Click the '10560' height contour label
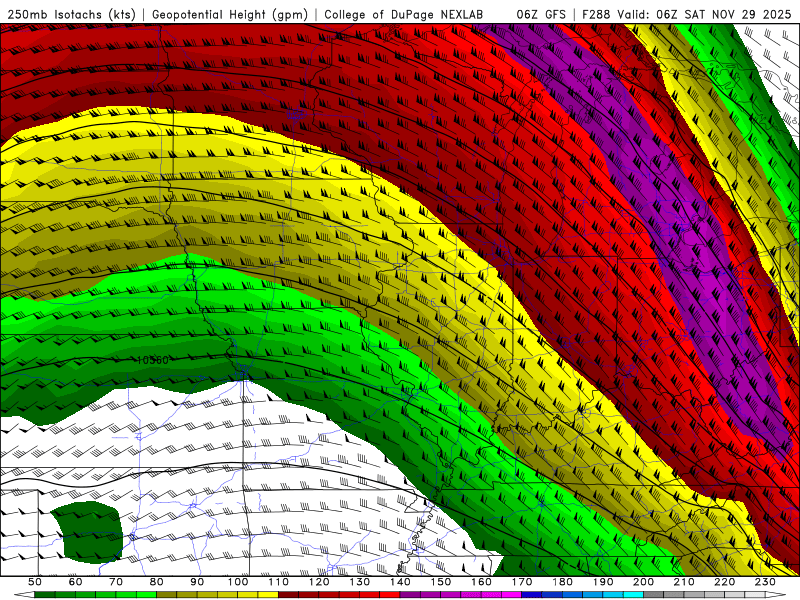 pos(153,360)
